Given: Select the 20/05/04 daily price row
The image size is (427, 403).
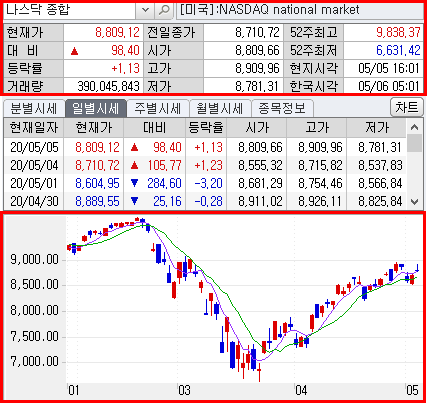Looking at the screenshot, I should [x=205, y=165].
